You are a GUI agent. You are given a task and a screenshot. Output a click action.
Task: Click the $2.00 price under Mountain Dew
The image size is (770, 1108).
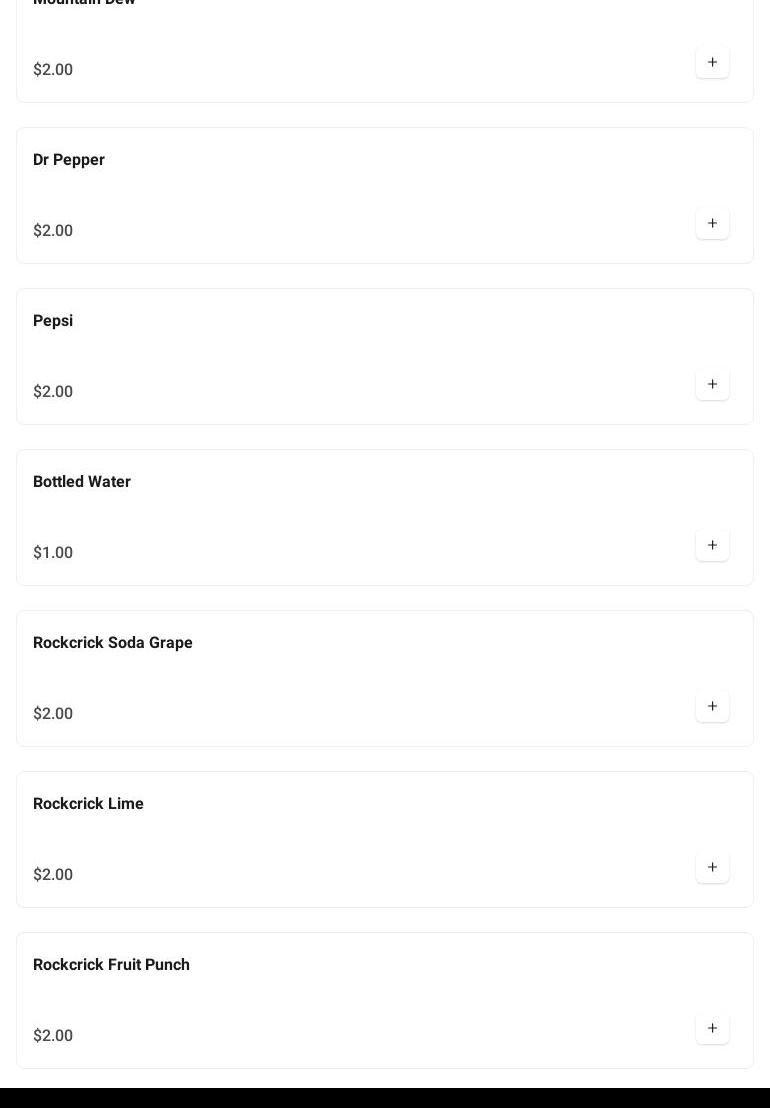point(53,70)
